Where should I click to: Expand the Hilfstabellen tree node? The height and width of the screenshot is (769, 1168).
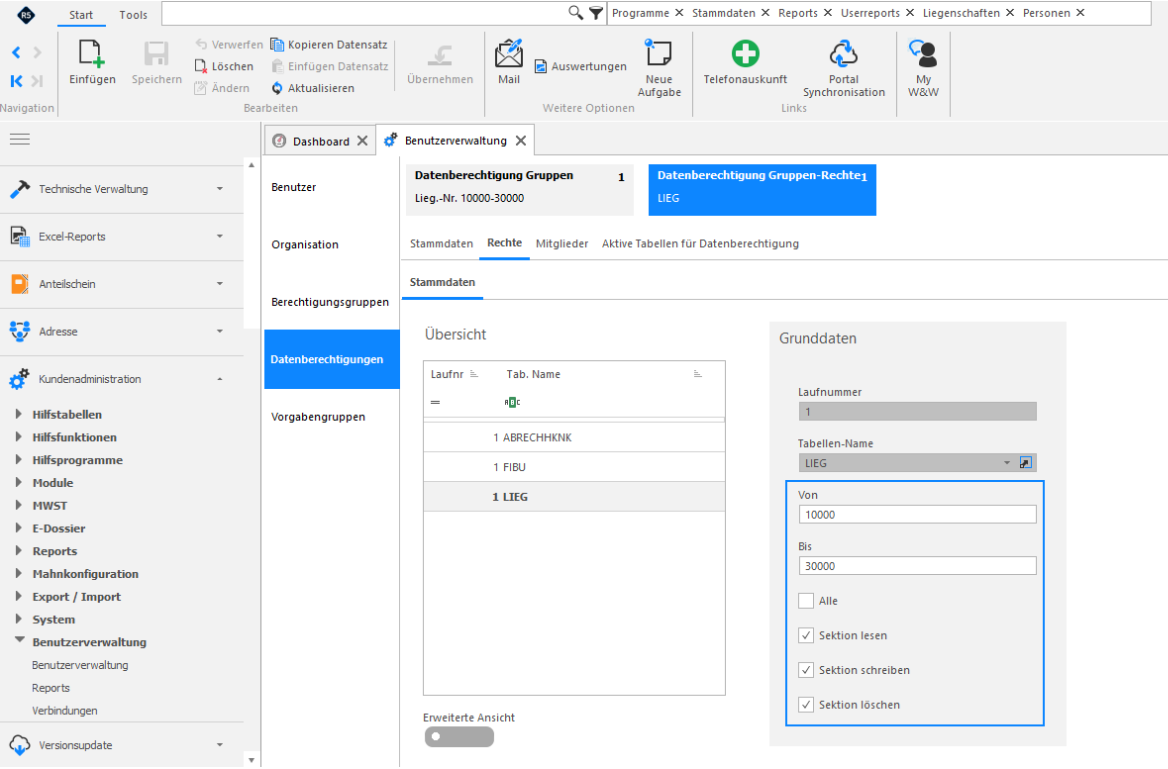coord(19,414)
